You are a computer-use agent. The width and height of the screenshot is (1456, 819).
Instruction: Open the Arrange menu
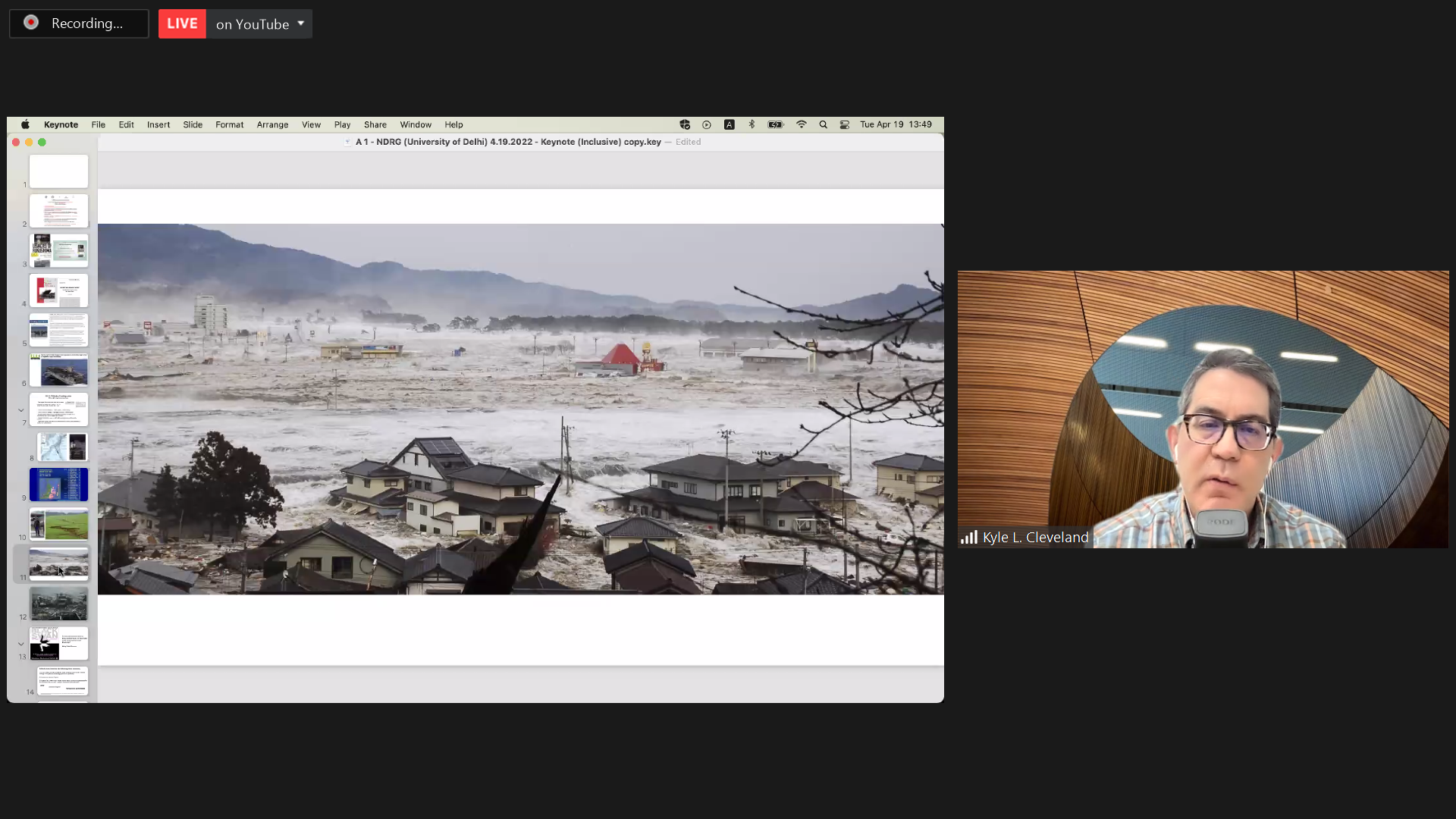272,124
